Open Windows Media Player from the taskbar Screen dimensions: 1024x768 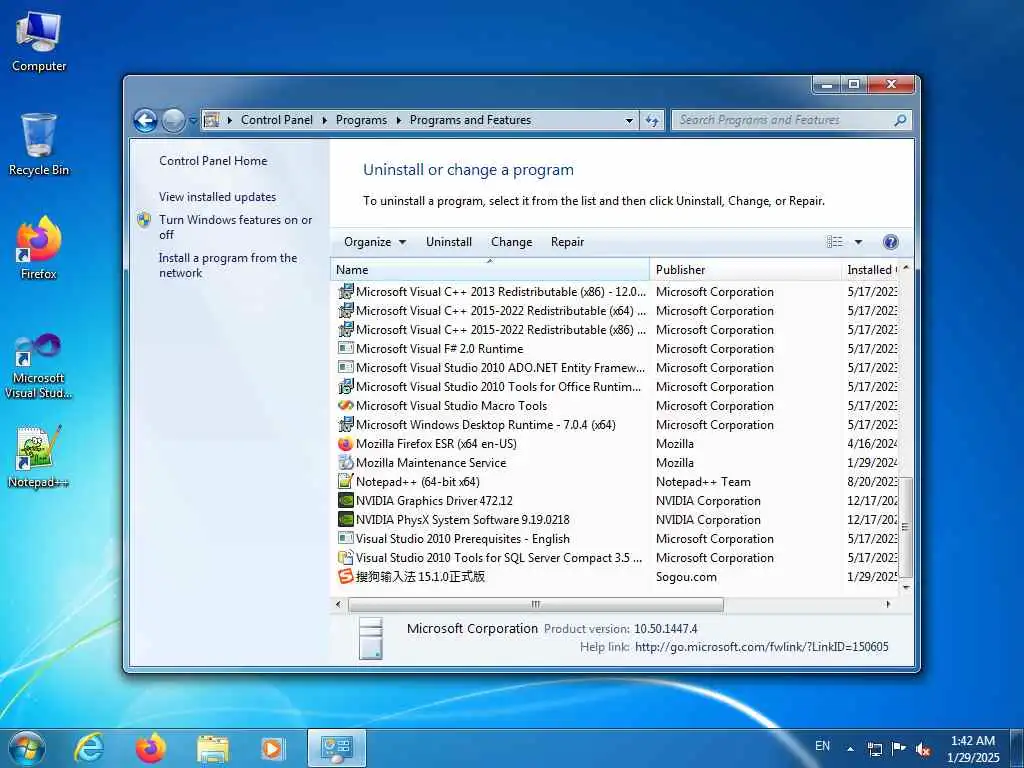(x=272, y=749)
